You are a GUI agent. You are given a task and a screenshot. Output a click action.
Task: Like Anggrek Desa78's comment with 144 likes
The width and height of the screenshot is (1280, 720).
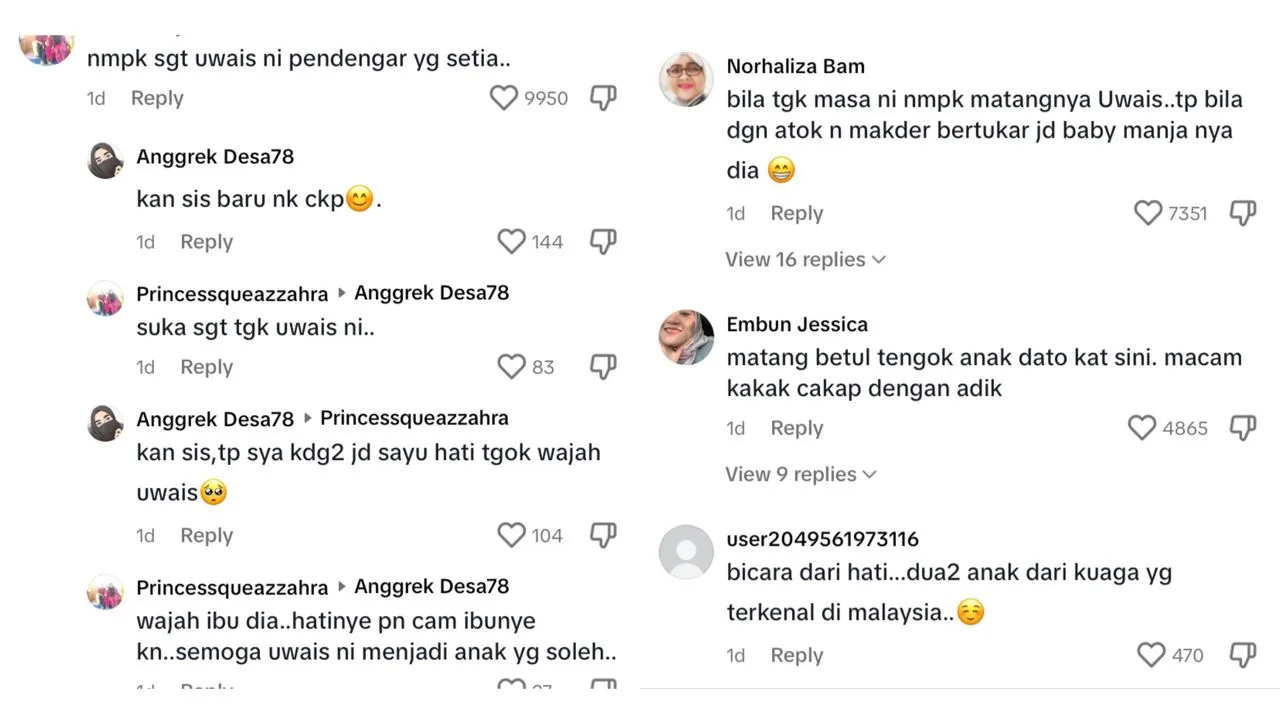[512, 242]
